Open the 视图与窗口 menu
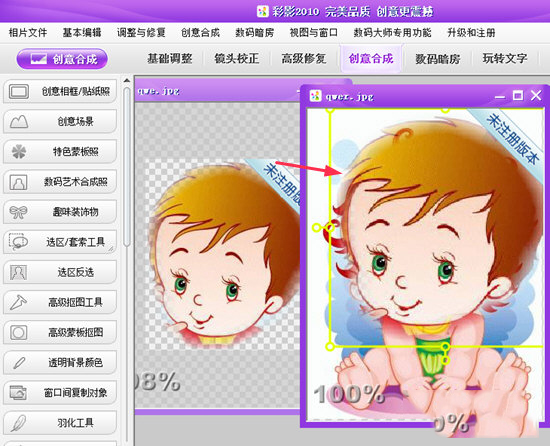Image resolution: width=550 pixels, height=446 pixels. click(x=314, y=33)
